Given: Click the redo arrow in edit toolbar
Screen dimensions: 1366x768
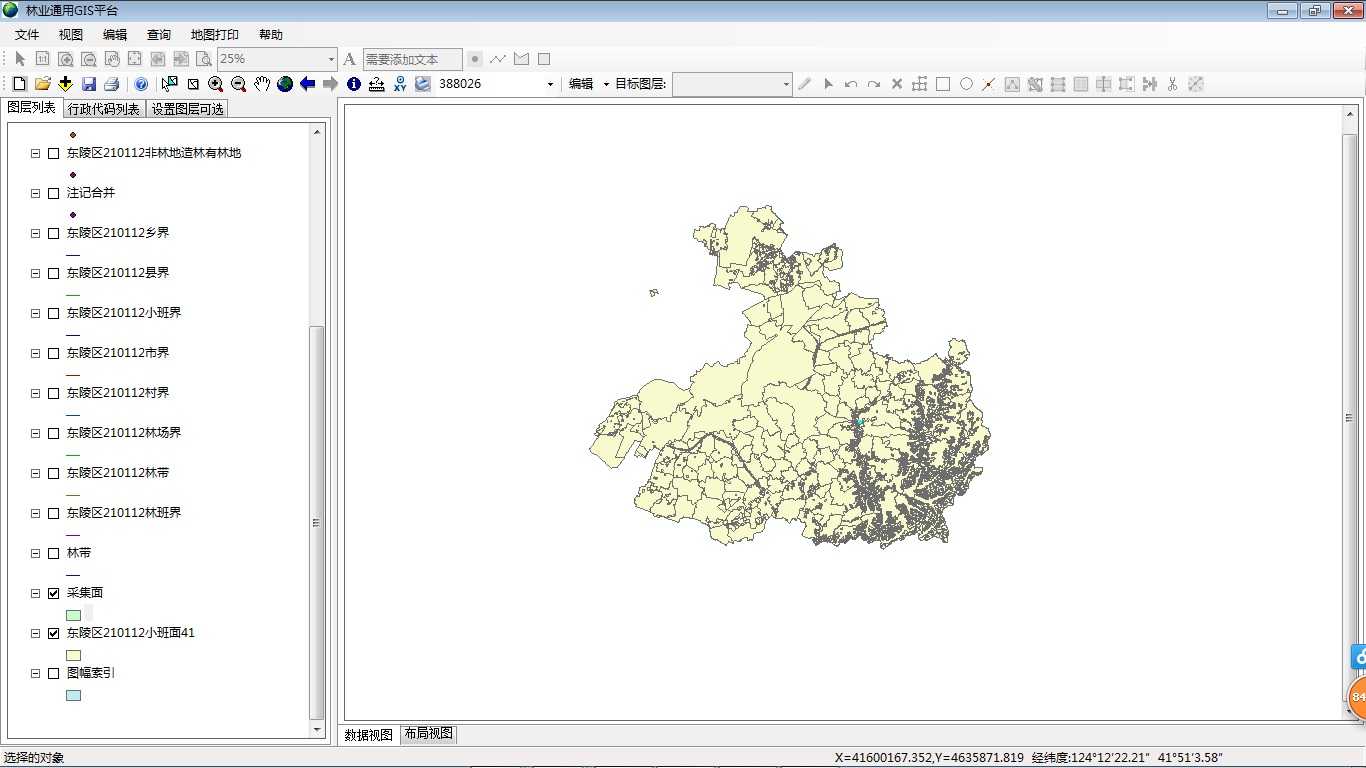Looking at the screenshot, I should click(x=874, y=84).
